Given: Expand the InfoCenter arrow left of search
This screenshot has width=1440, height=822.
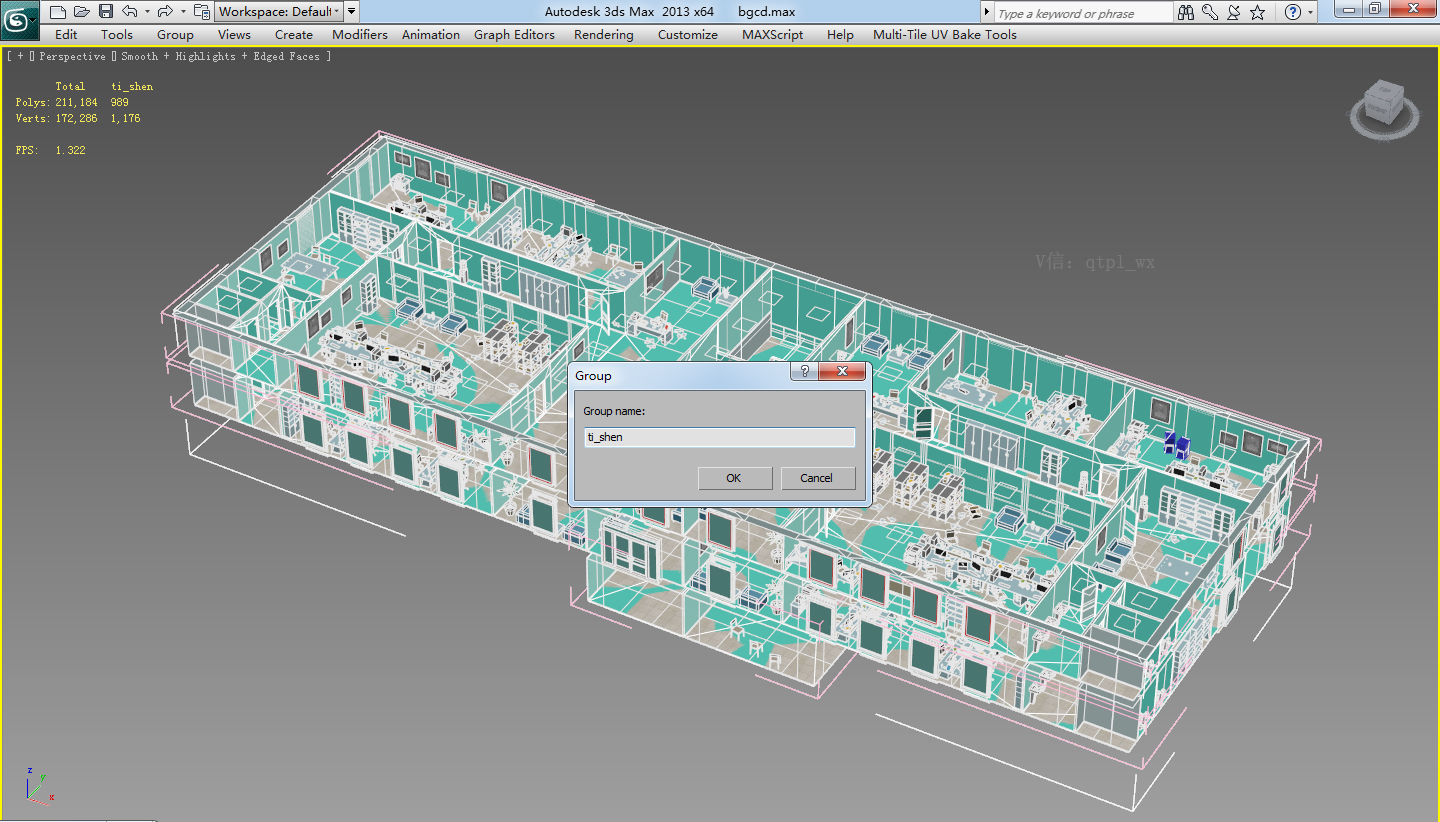Looking at the screenshot, I should (x=987, y=13).
